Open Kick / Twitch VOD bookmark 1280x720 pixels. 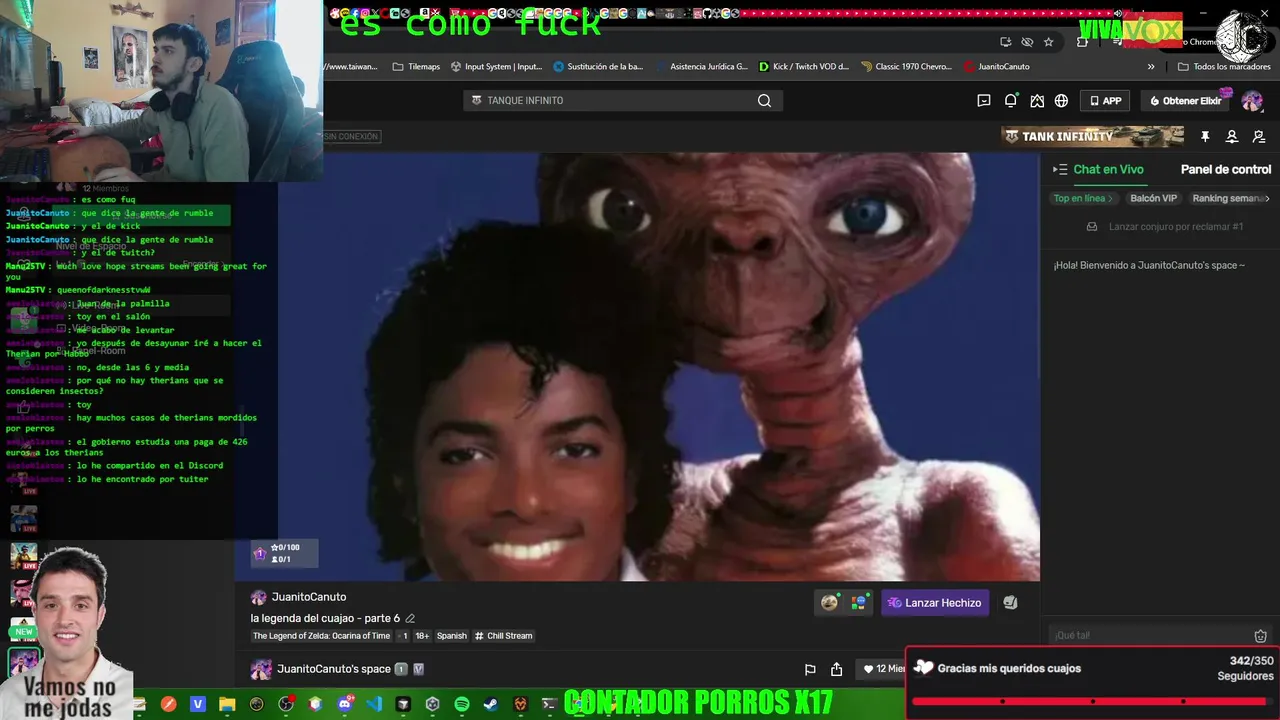(804, 67)
